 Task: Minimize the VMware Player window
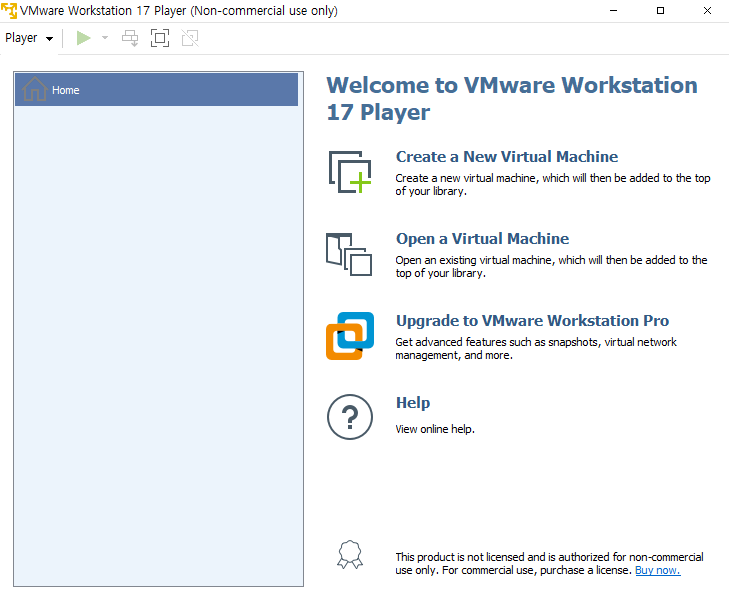pyautogui.click(x=614, y=10)
